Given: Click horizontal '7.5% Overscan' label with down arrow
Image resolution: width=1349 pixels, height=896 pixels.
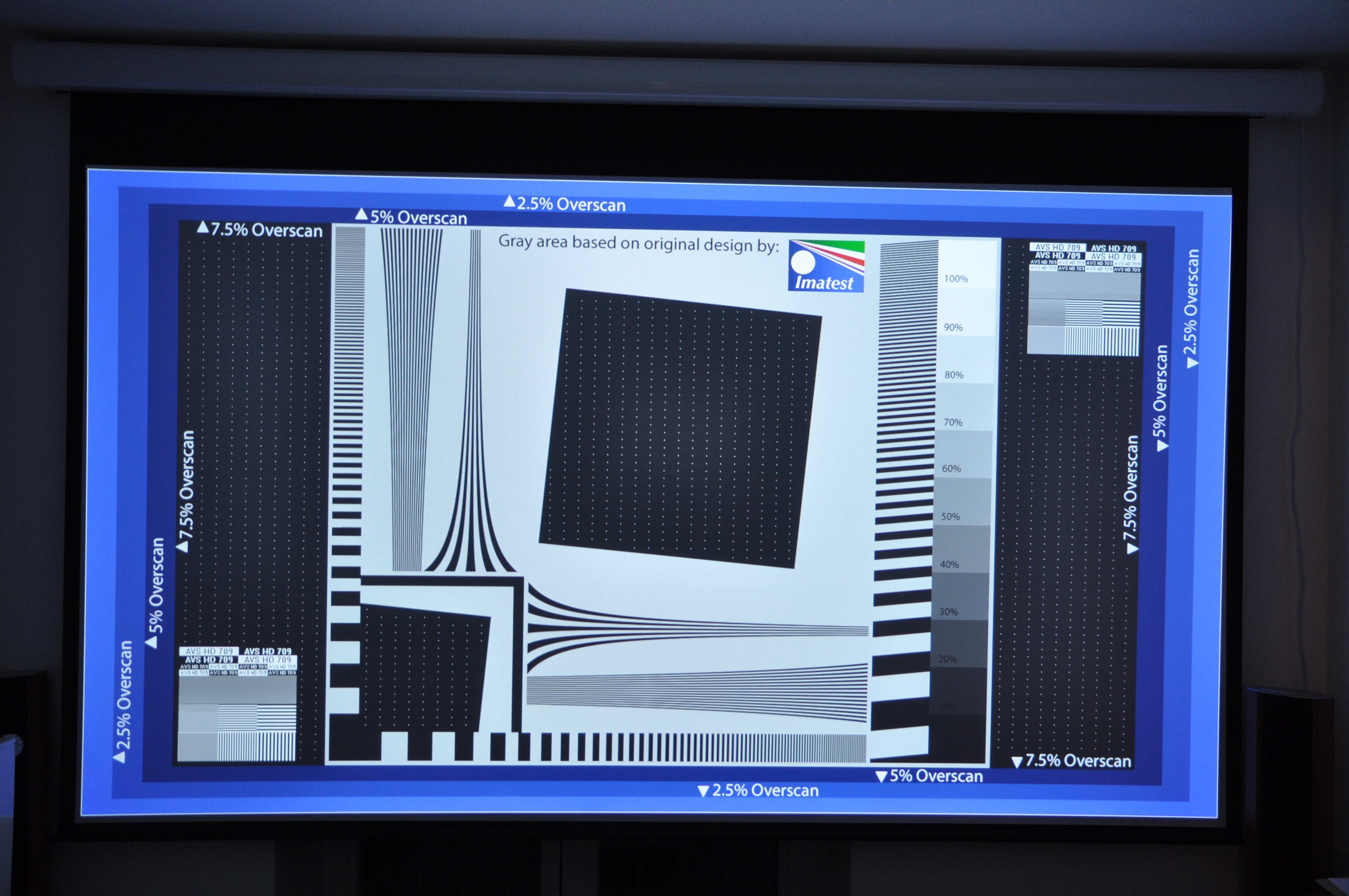Looking at the screenshot, I should pyautogui.click(x=1071, y=761).
